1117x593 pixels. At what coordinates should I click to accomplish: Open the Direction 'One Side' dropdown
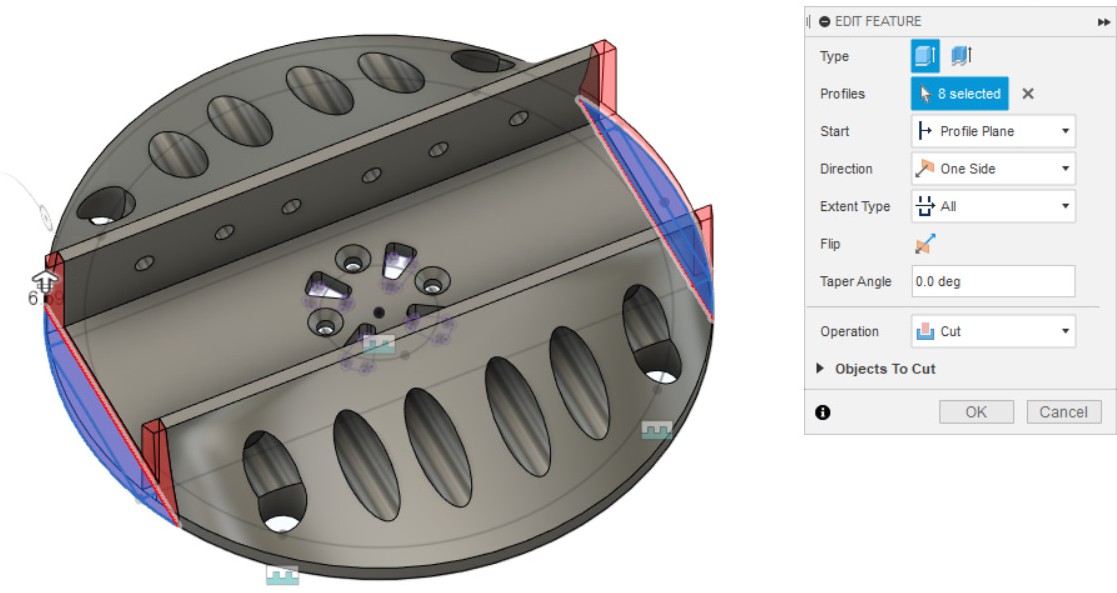click(x=993, y=169)
